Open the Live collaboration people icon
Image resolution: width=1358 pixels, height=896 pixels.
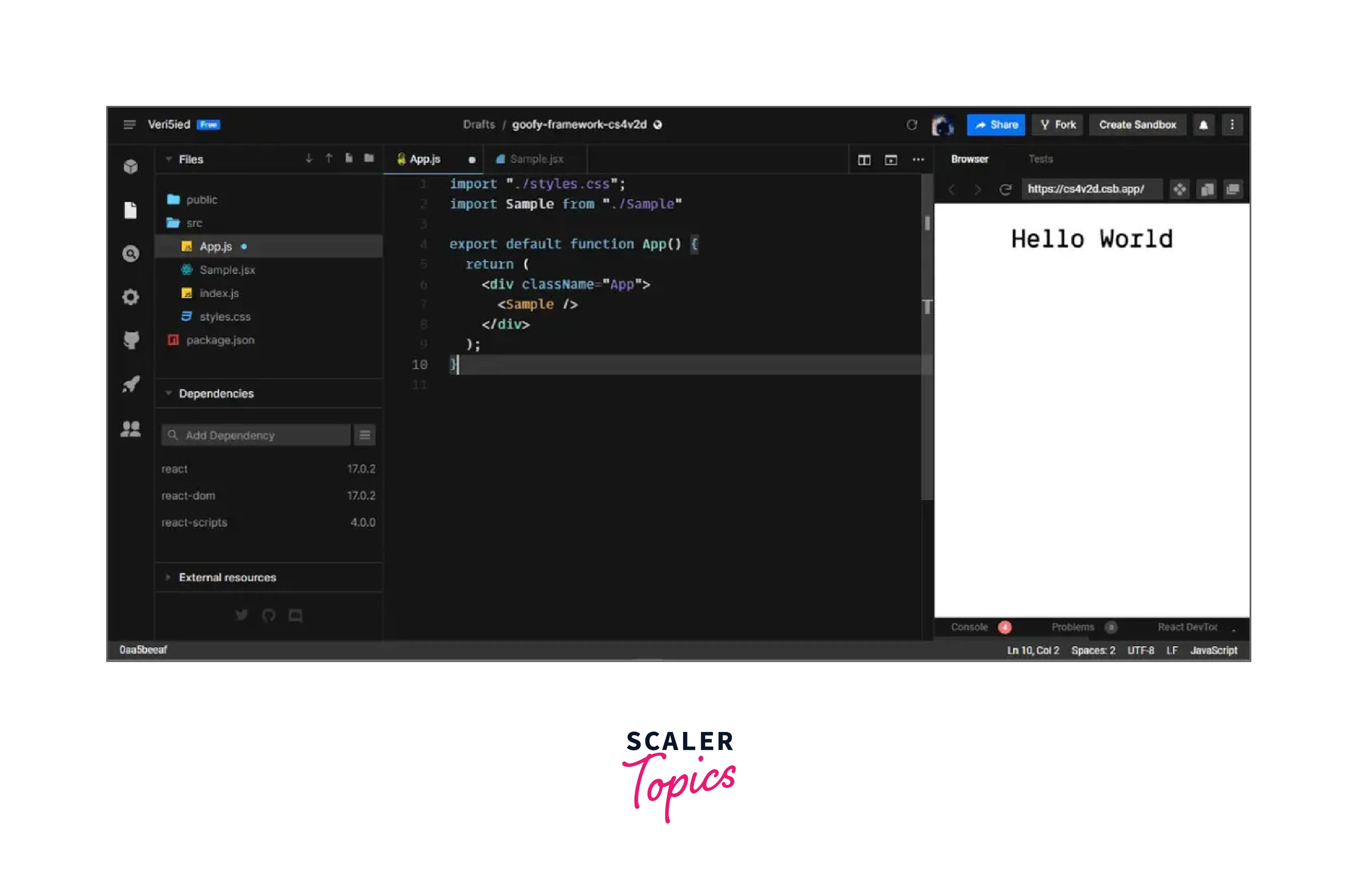(x=131, y=429)
